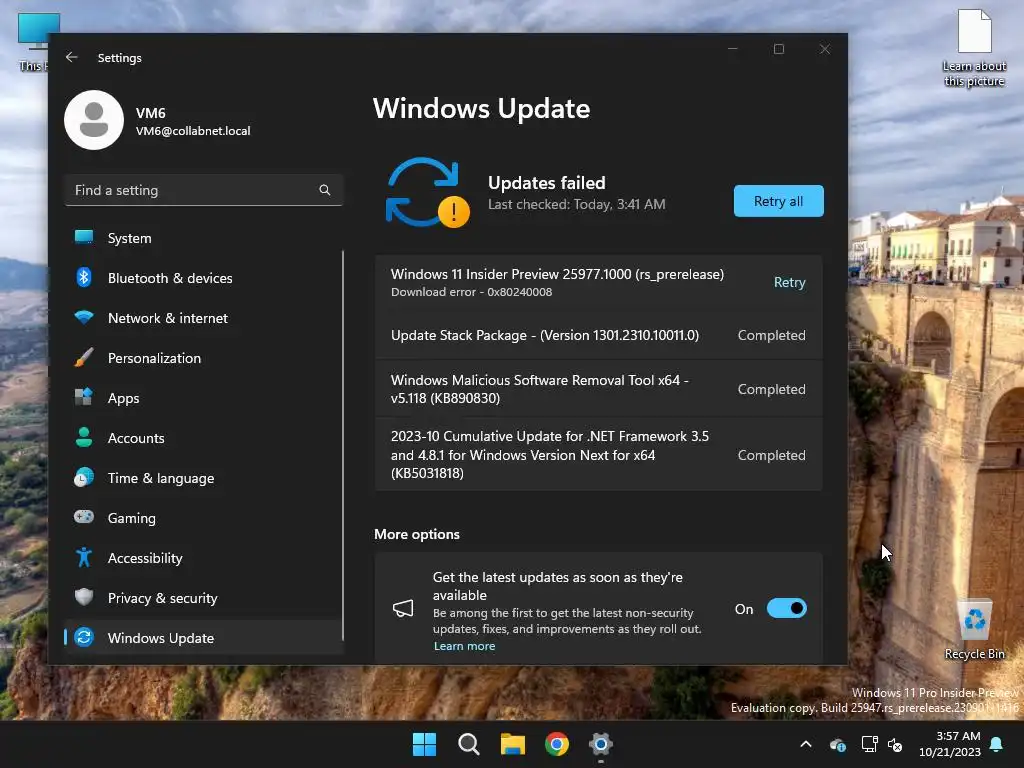Open Time & language settings
The image size is (1024, 768).
click(x=204, y=478)
